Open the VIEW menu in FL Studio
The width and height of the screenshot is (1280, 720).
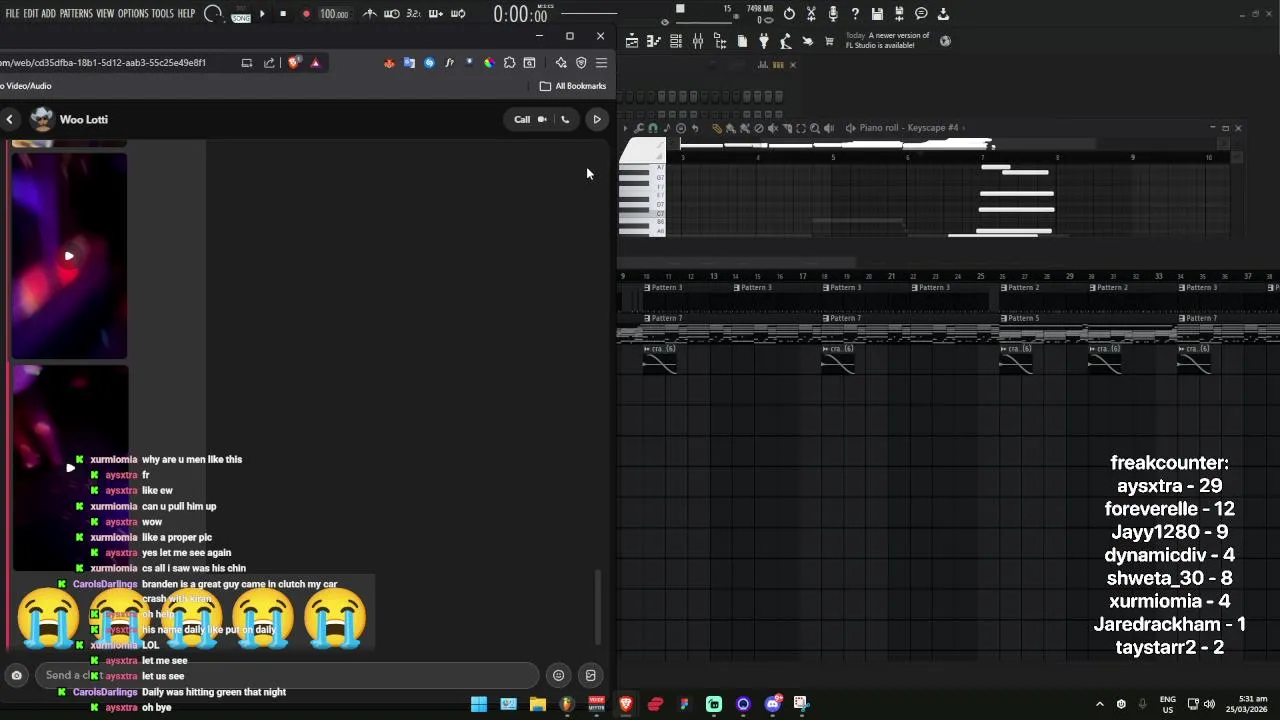pos(105,14)
